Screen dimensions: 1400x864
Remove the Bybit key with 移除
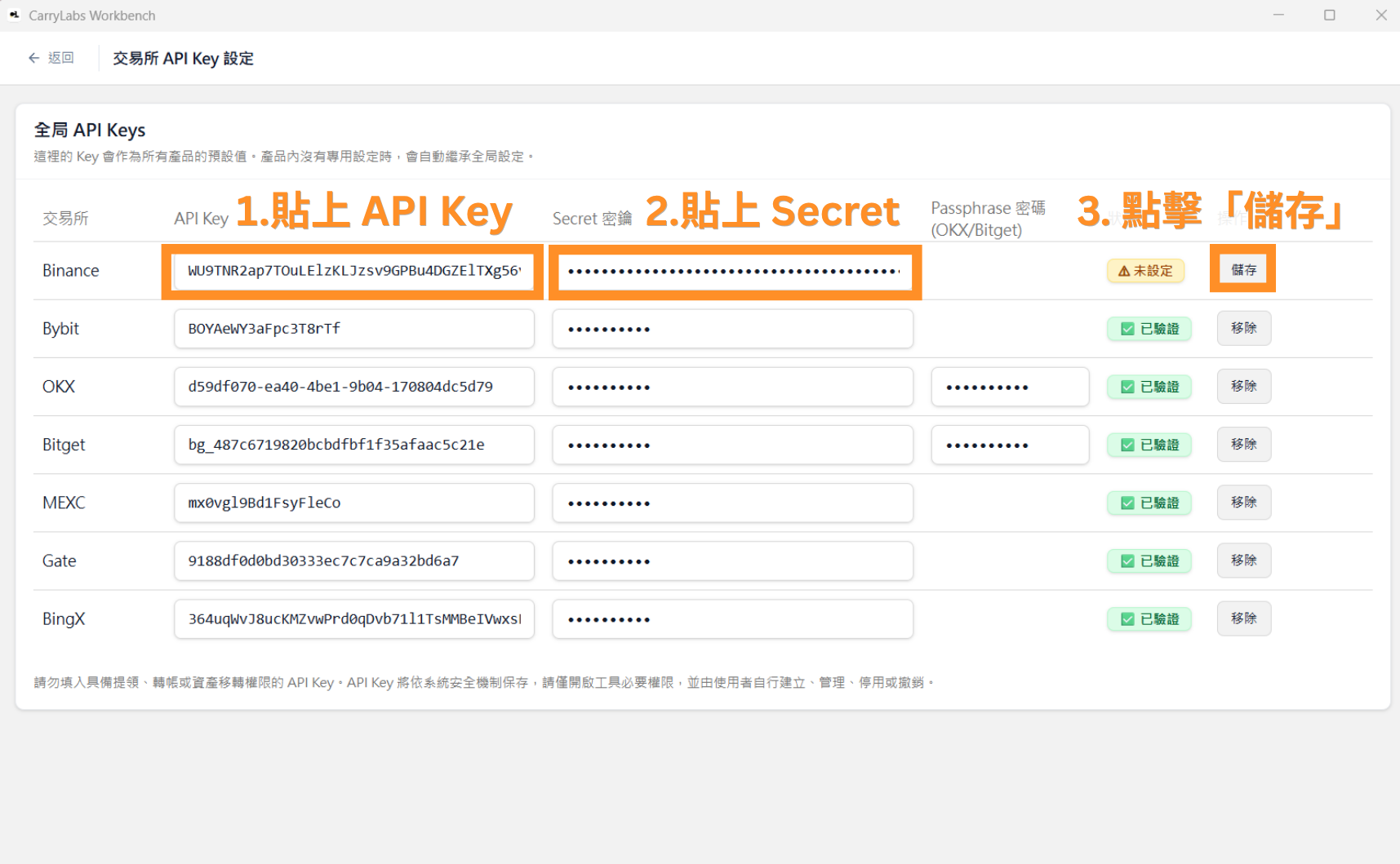point(1243,328)
